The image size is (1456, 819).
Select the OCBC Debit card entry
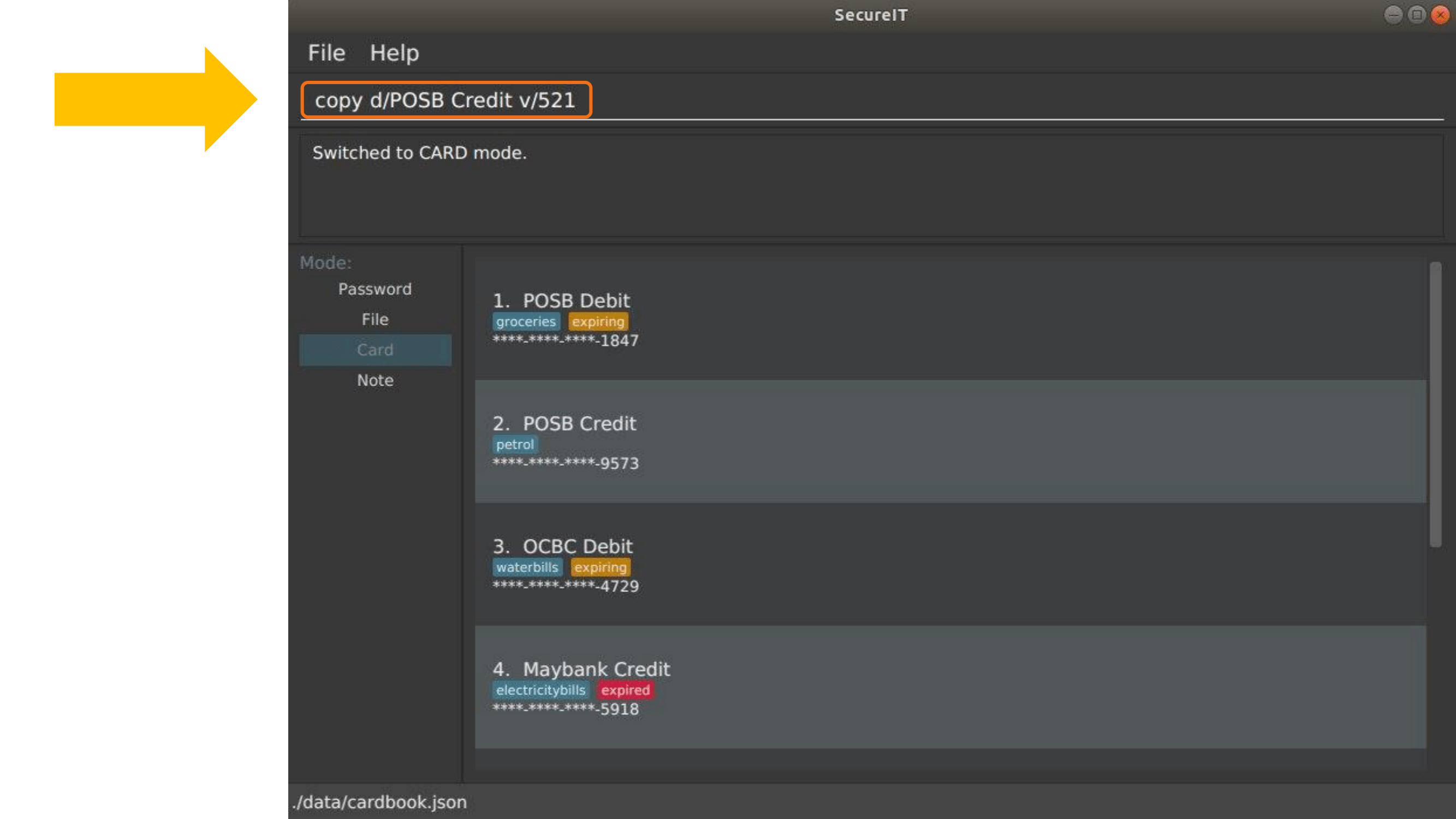coord(949,564)
